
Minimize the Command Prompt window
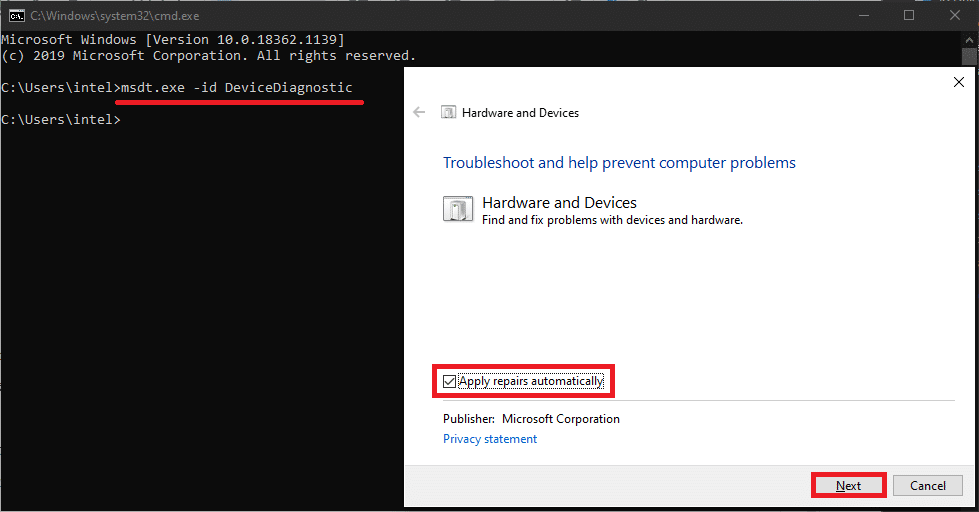point(862,16)
